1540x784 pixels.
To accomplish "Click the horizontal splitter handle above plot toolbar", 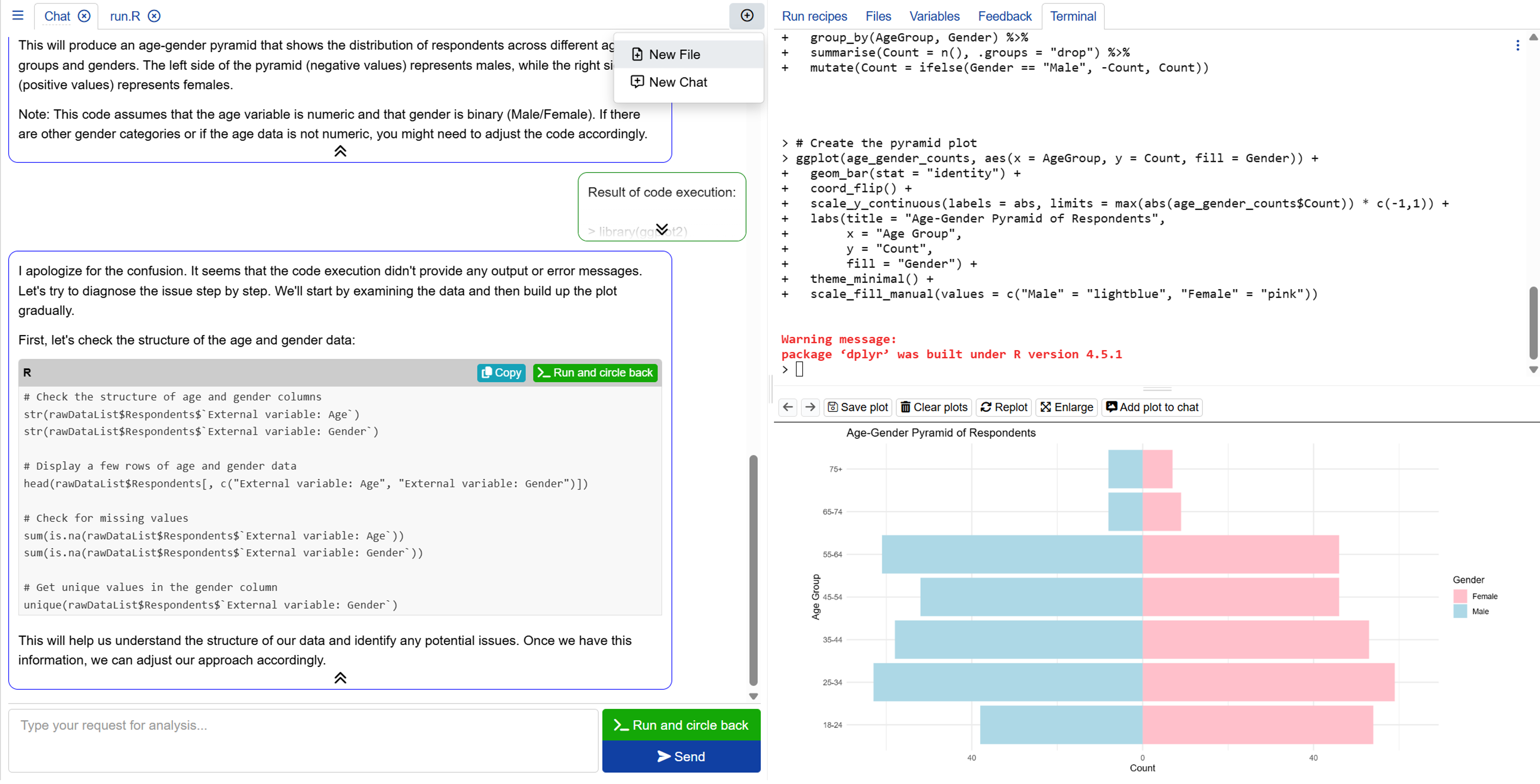I will click(x=1156, y=389).
